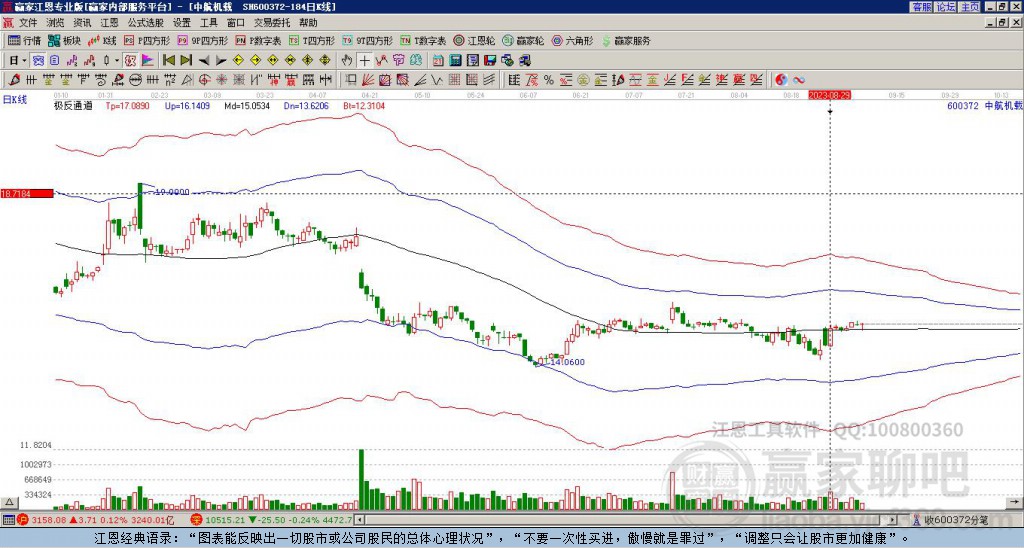
Task: Open 赢家服务 with the dollar icon
Action: point(626,40)
